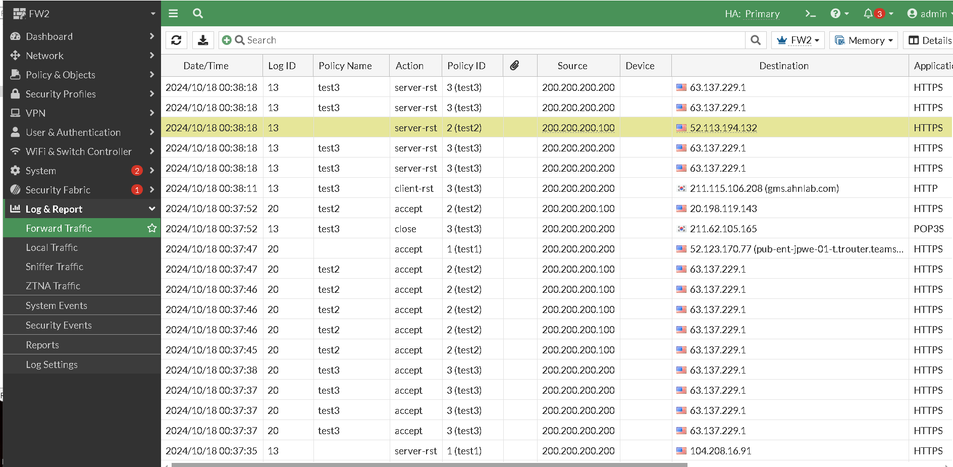
Task: Expand the Security Profiles chevron
Action: pyautogui.click(x=151, y=94)
